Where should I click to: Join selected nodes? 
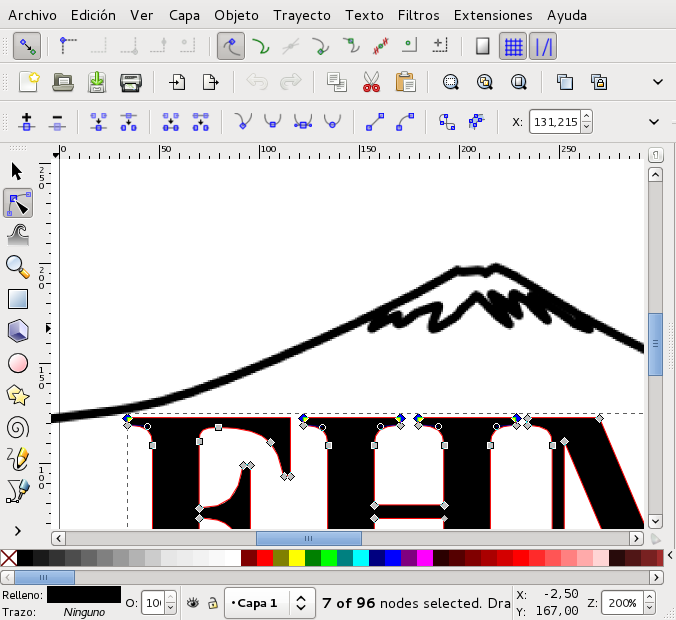98,122
